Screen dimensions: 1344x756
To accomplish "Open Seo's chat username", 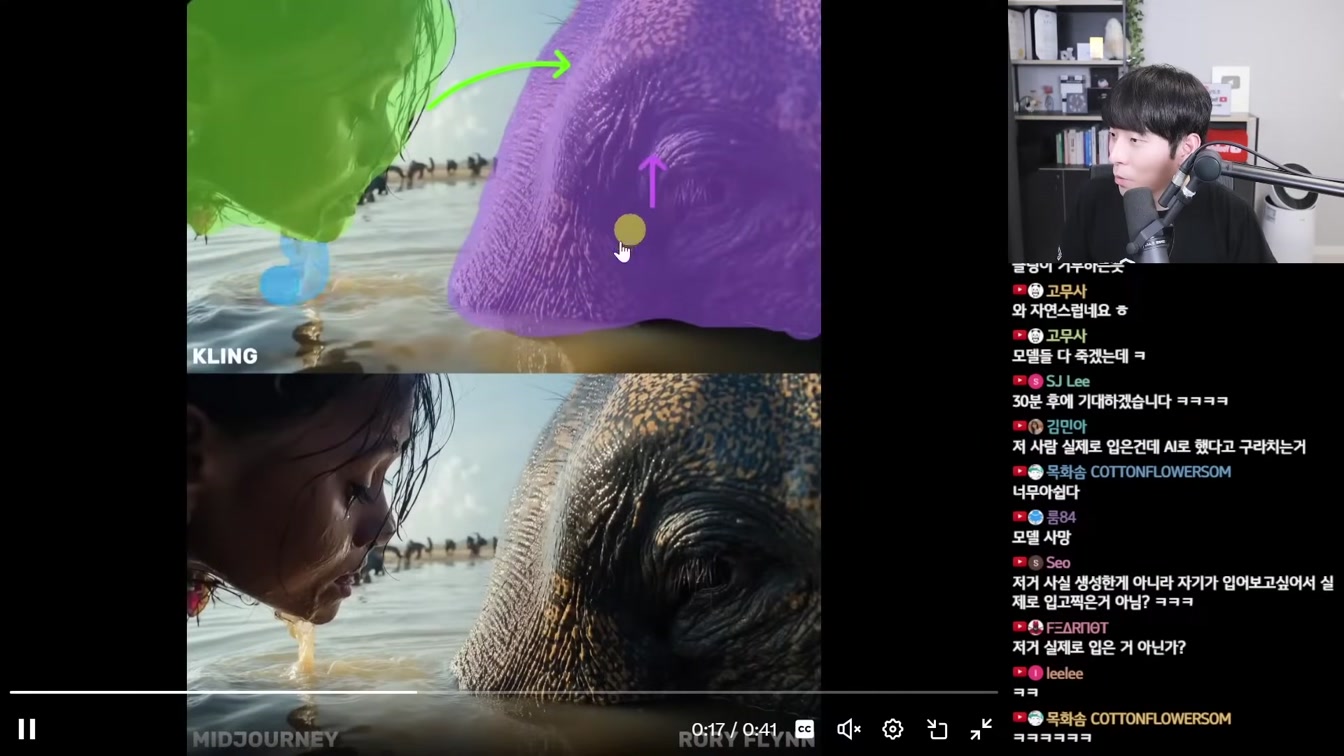I will pyautogui.click(x=1058, y=563).
